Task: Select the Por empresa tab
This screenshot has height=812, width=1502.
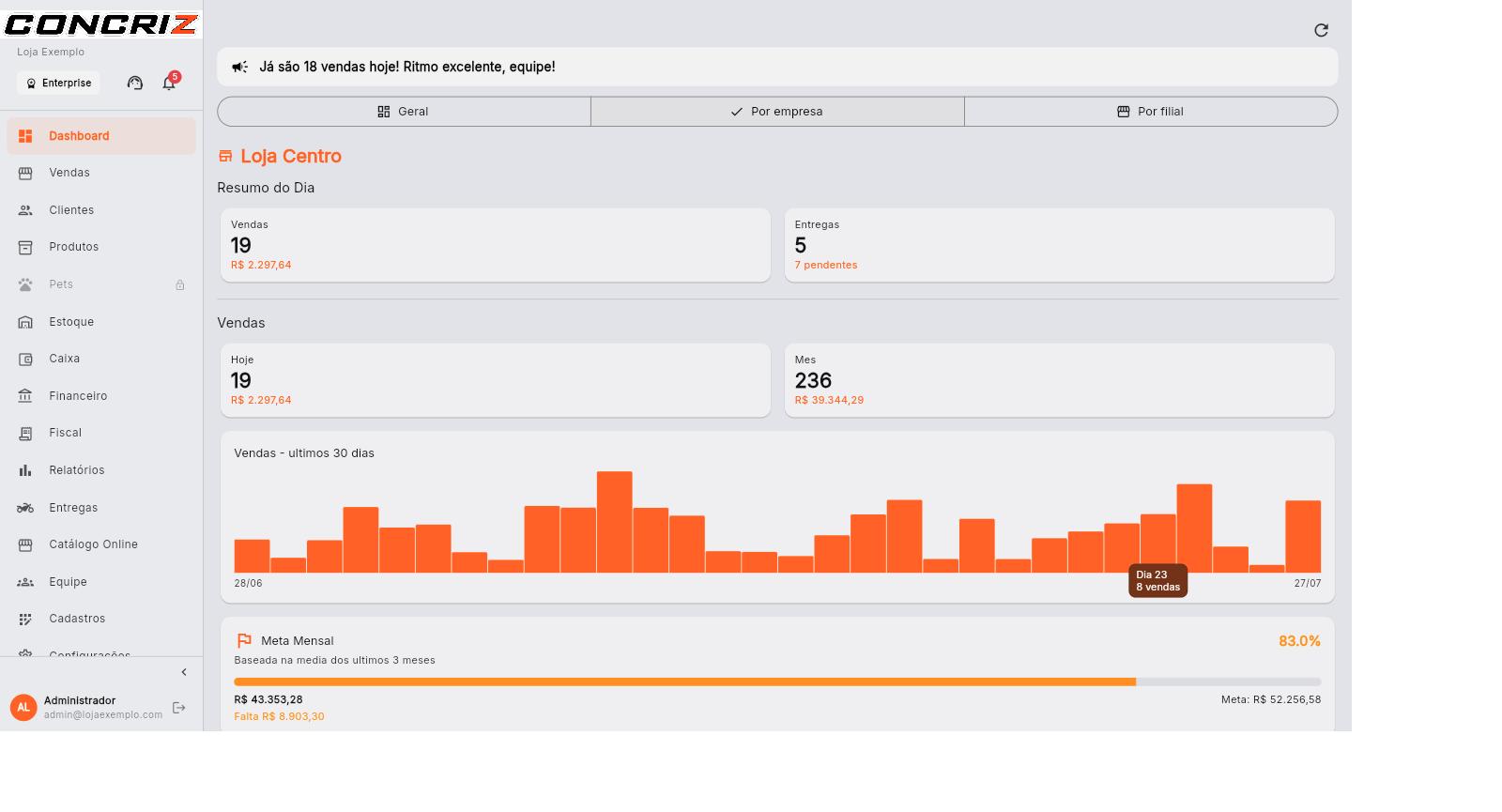Action: (x=777, y=111)
